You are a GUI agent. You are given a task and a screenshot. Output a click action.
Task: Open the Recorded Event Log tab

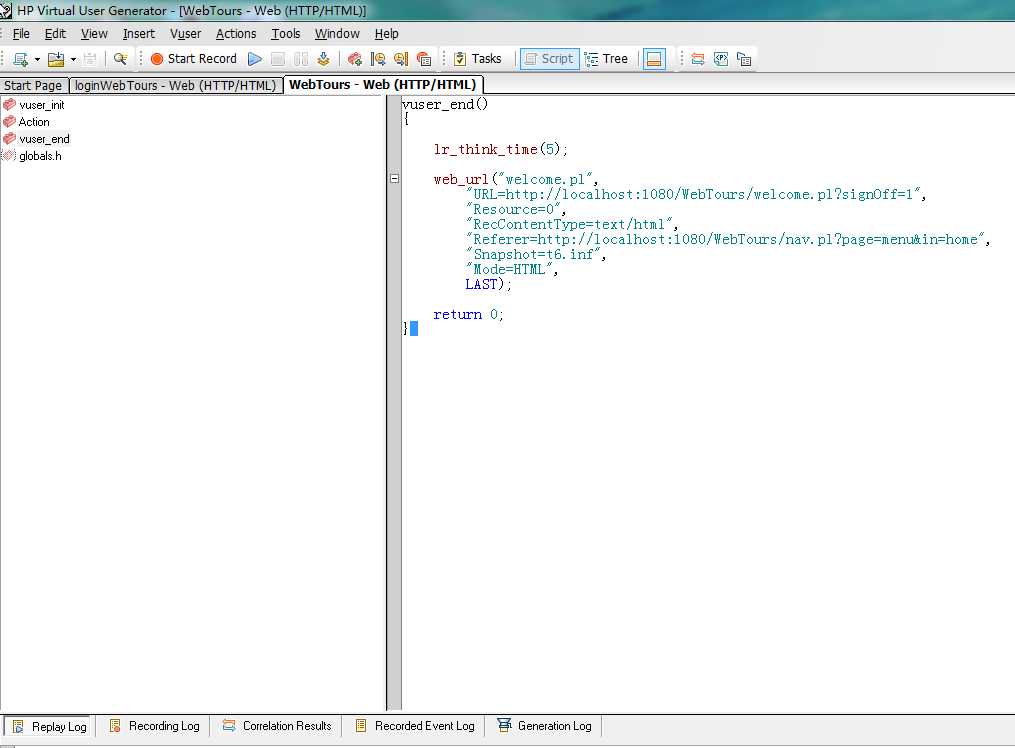(415, 726)
